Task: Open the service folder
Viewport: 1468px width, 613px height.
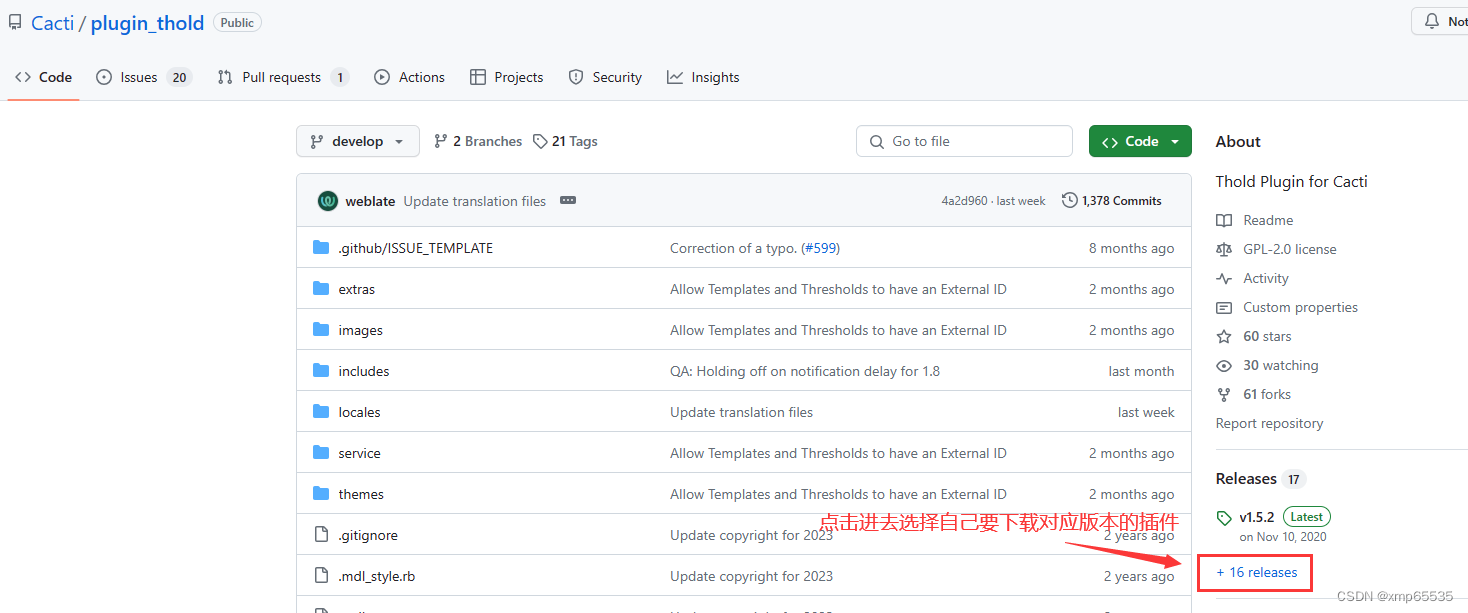Action: tap(360, 453)
